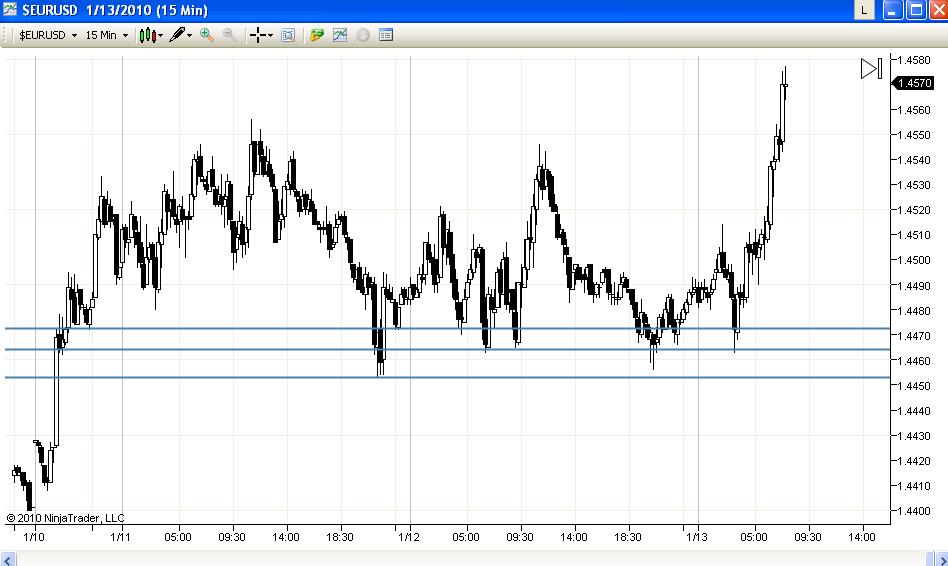Maximize the $EURUSD chart window
The height and width of the screenshot is (566, 948).
coord(917,10)
